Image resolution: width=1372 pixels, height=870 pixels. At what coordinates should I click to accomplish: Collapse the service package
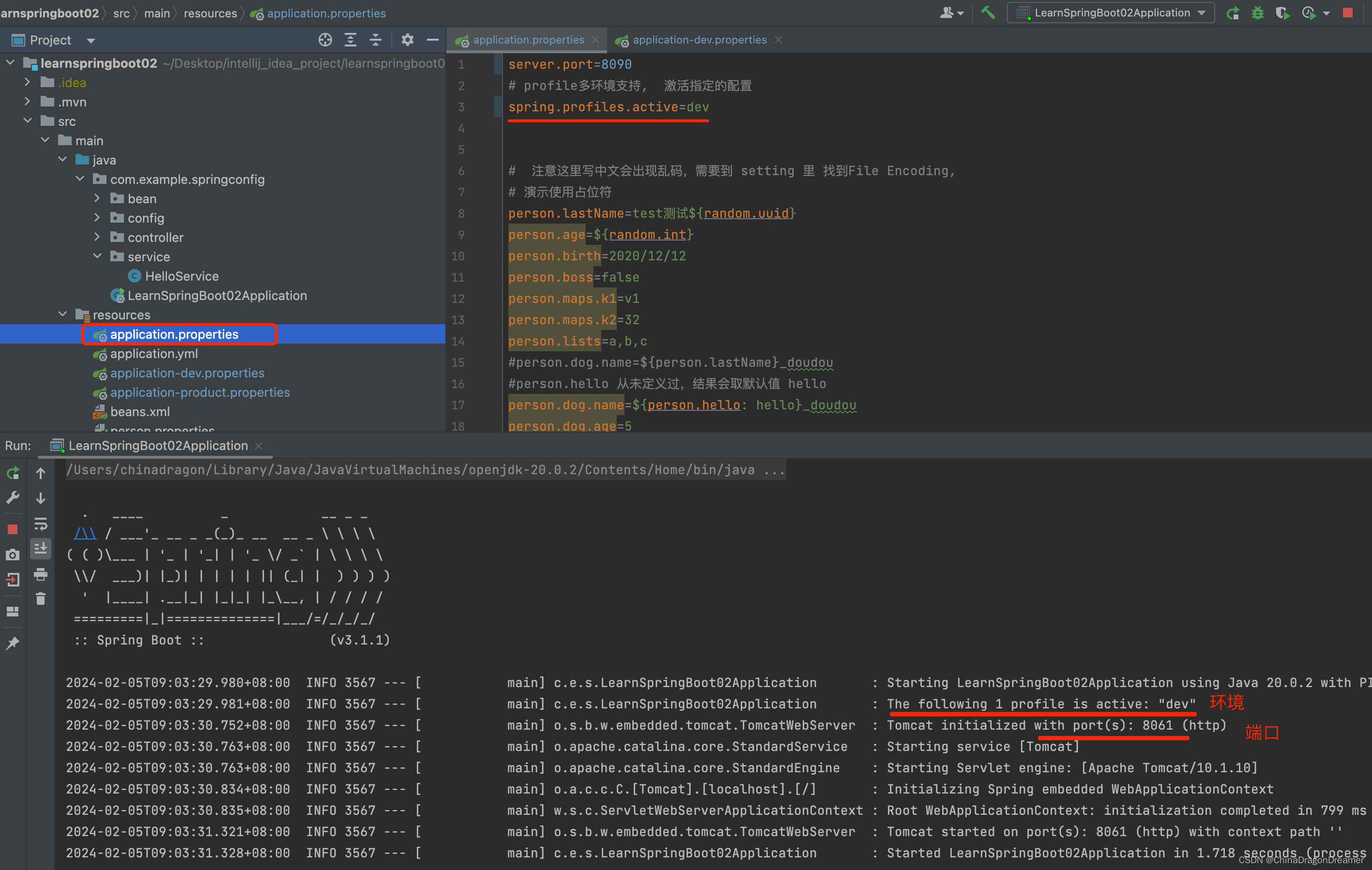tap(97, 256)
